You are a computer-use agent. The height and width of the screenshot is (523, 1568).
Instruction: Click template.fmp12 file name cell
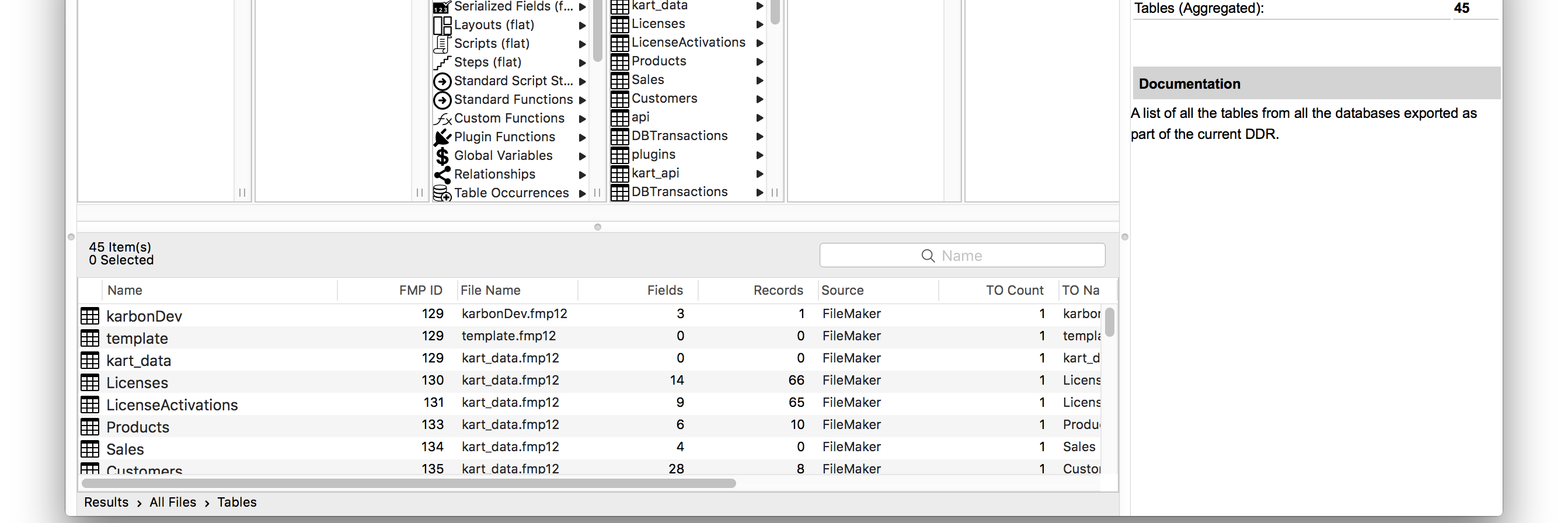[509, 336]
